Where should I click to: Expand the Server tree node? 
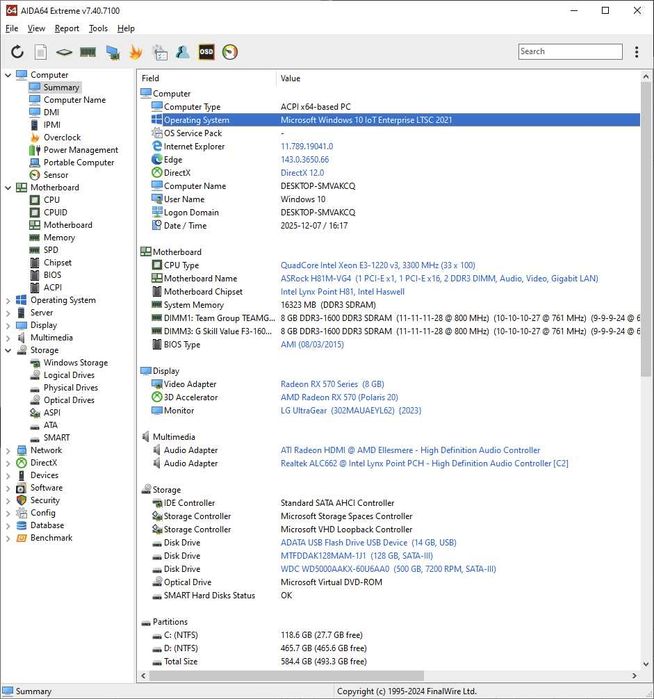[x=8, y=312]
